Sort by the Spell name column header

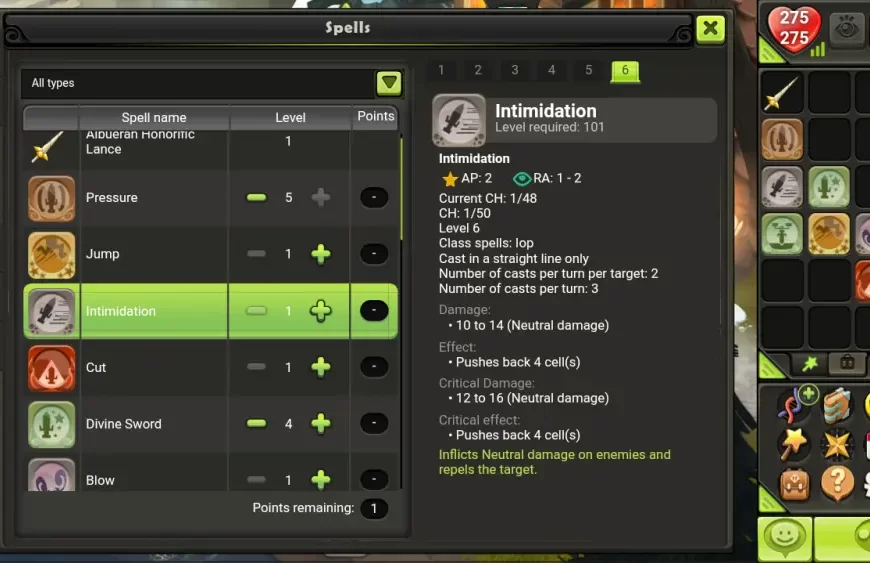[154, 118]
